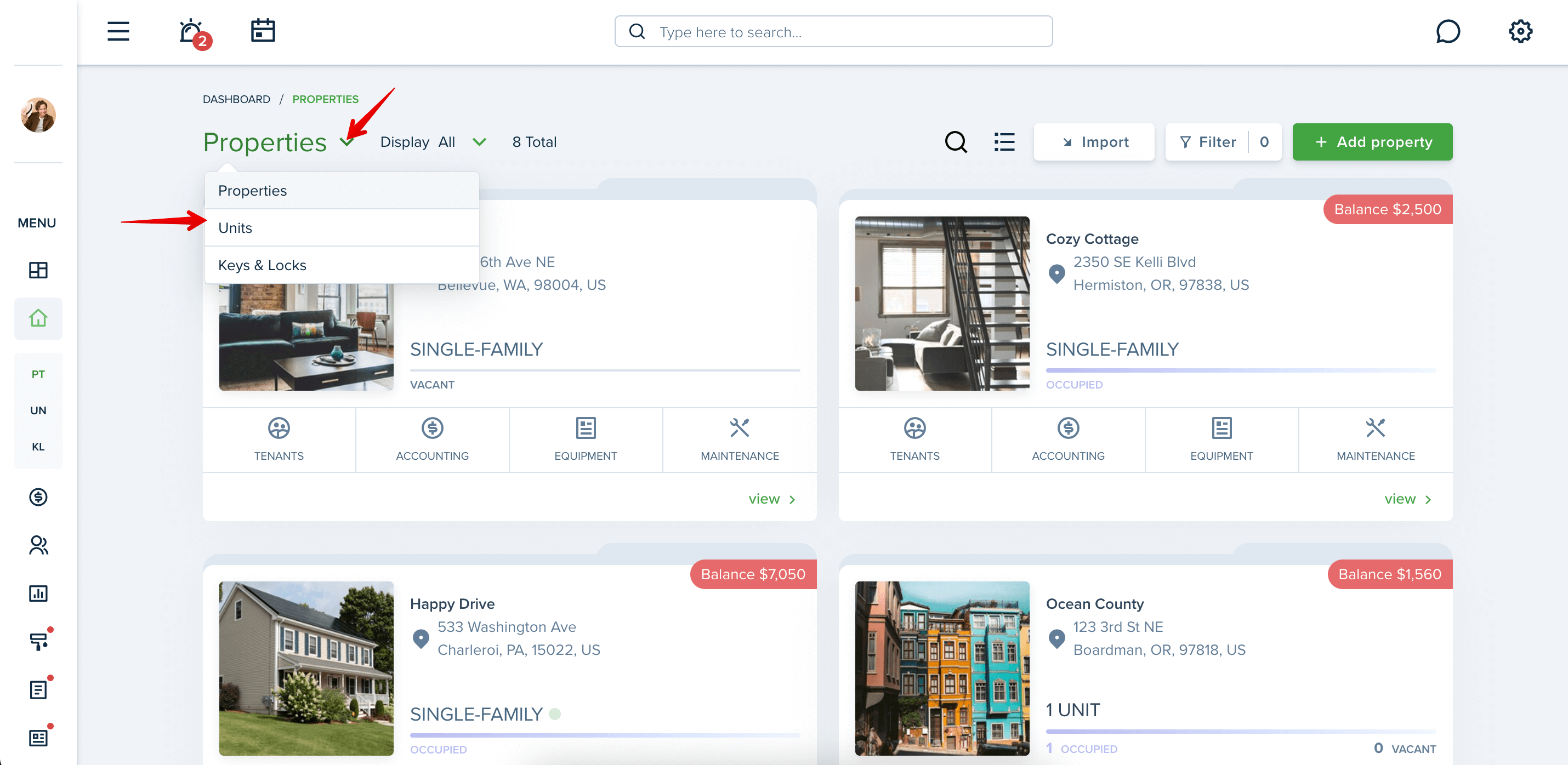Open Maintenance for the Bellevue property
Image resolution: width=1568 pixels, height=765 pixels.
740,439
